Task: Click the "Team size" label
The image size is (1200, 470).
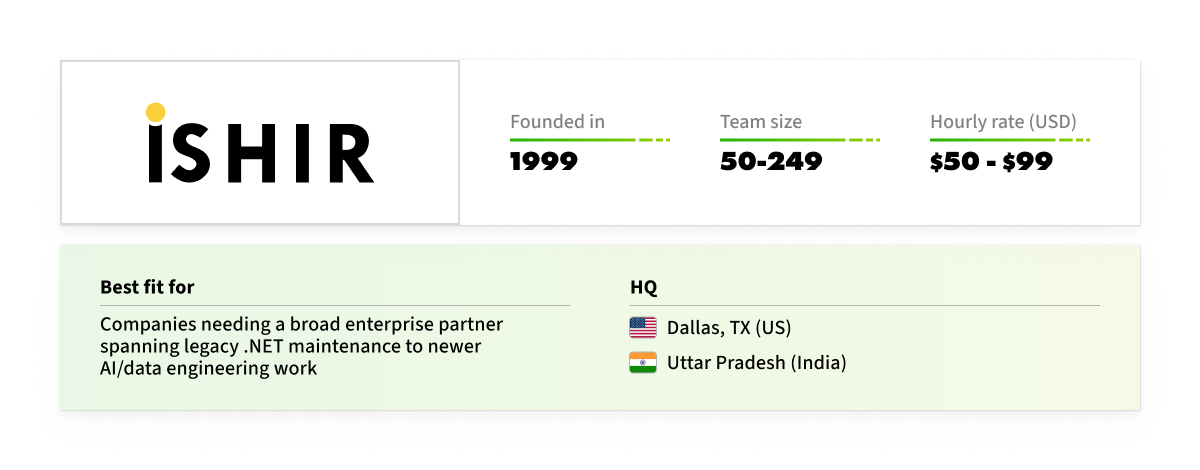Action: point(761,122)
